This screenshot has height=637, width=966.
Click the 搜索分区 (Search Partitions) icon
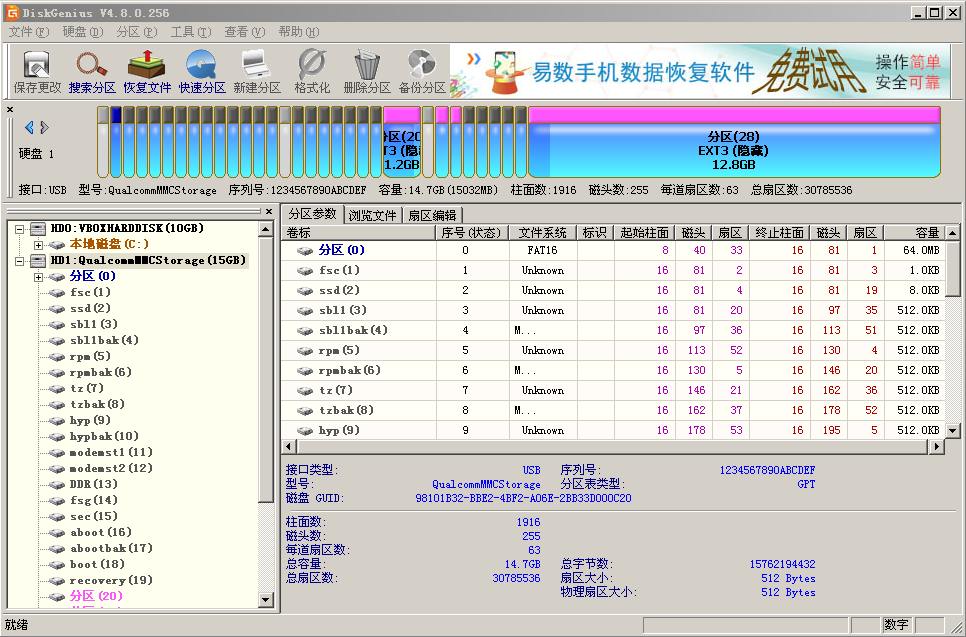click(92, 71)
